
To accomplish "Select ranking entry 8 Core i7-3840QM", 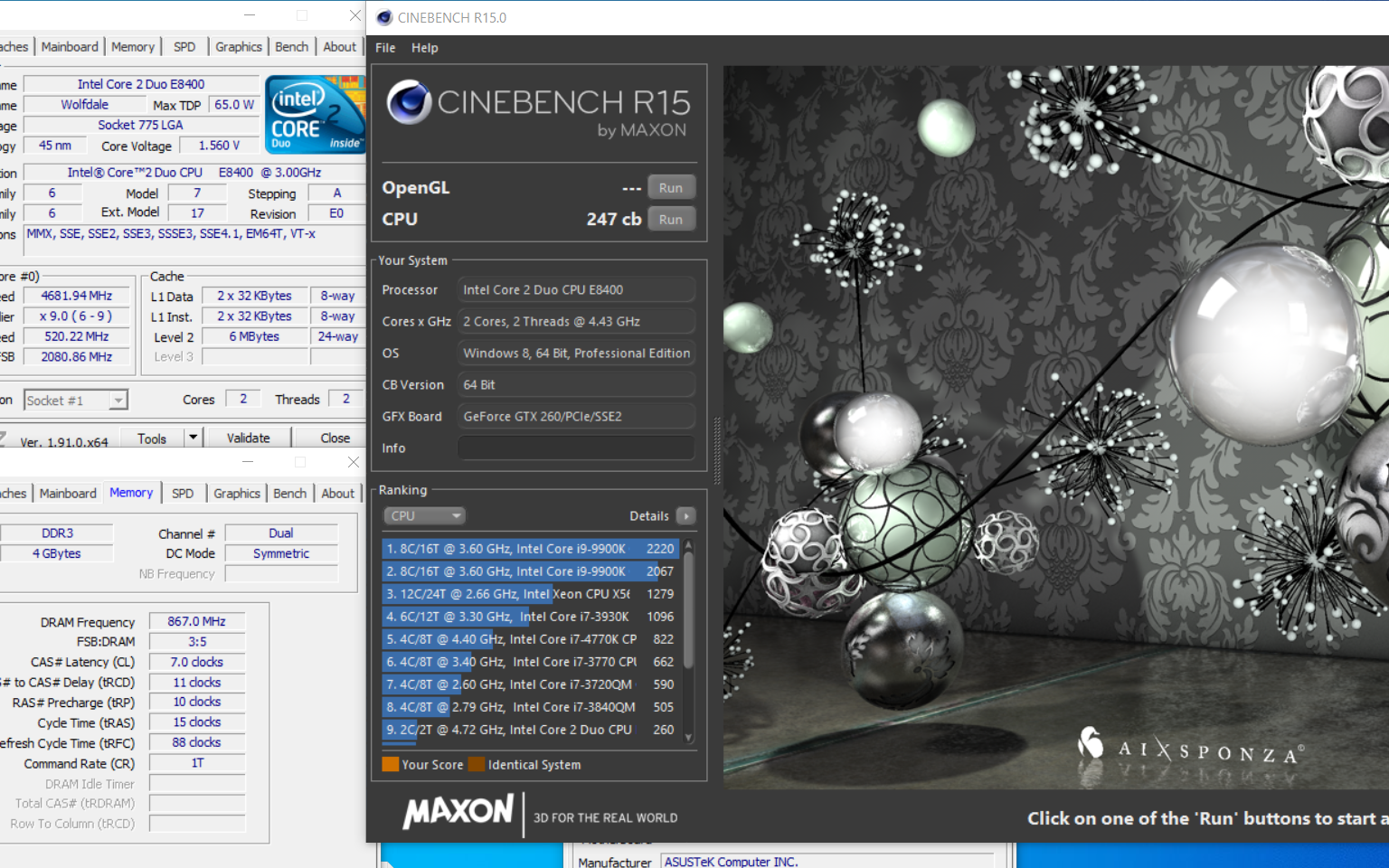I will pyautogui.click(x=531, y=707).
